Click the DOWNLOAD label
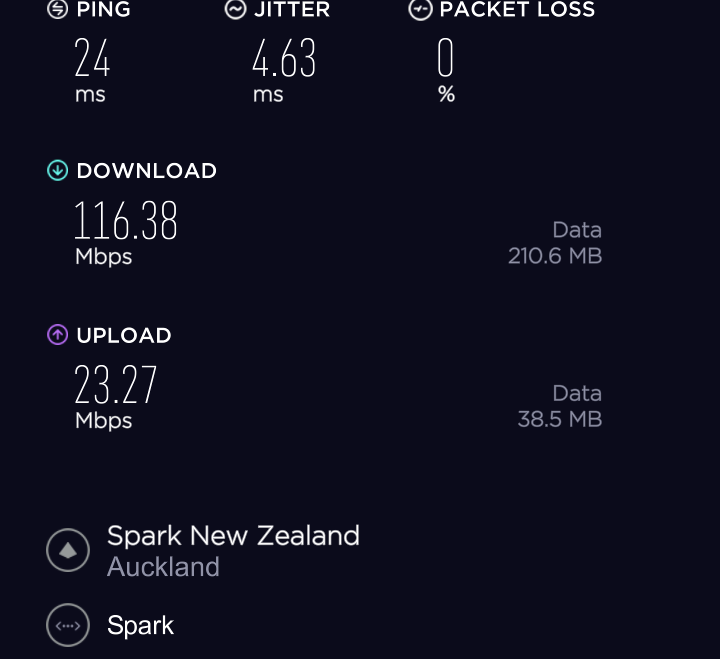 pyautogui.click(x=146, y=171)
